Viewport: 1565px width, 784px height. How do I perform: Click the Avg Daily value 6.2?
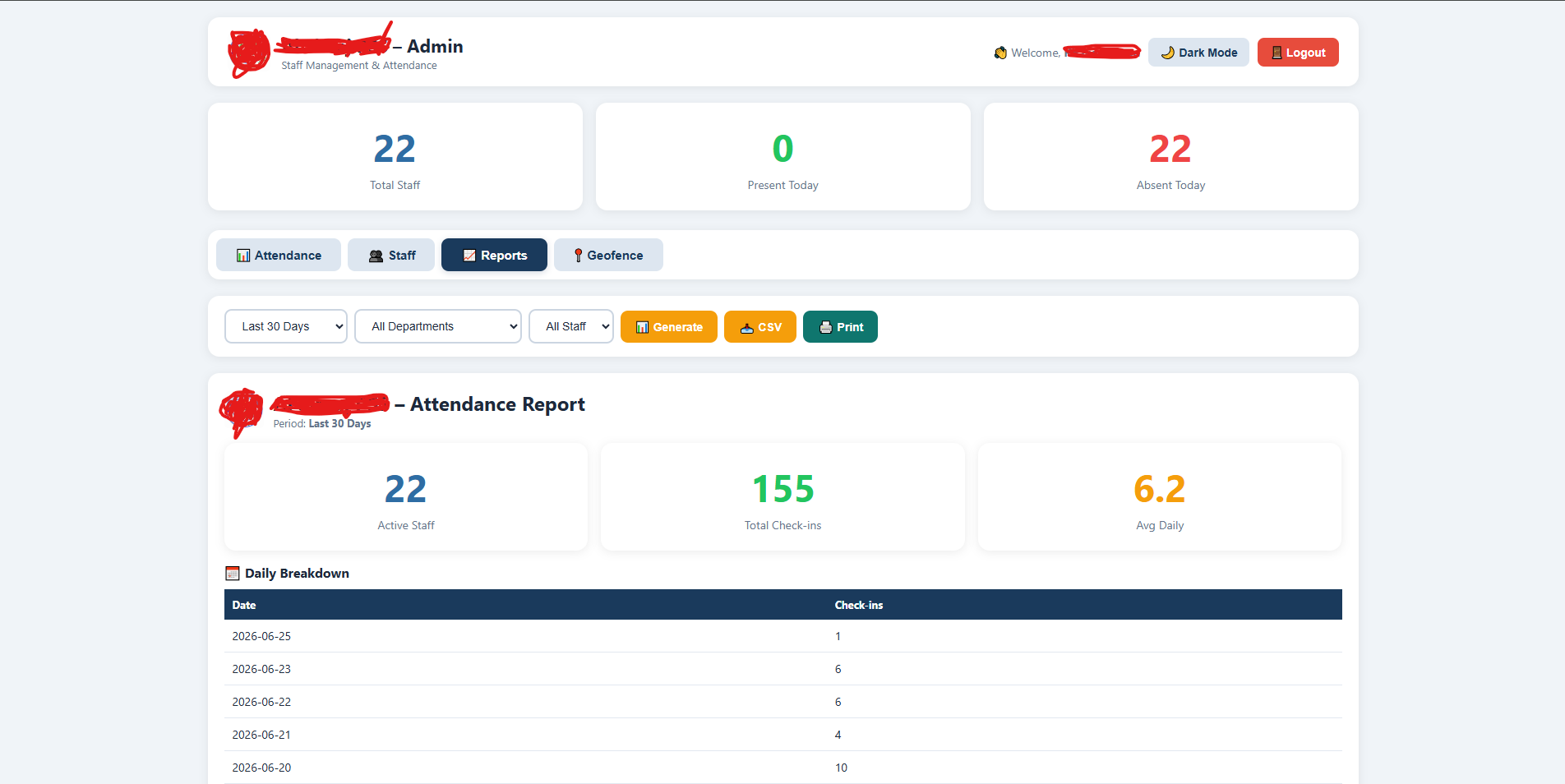(1160, 489)
